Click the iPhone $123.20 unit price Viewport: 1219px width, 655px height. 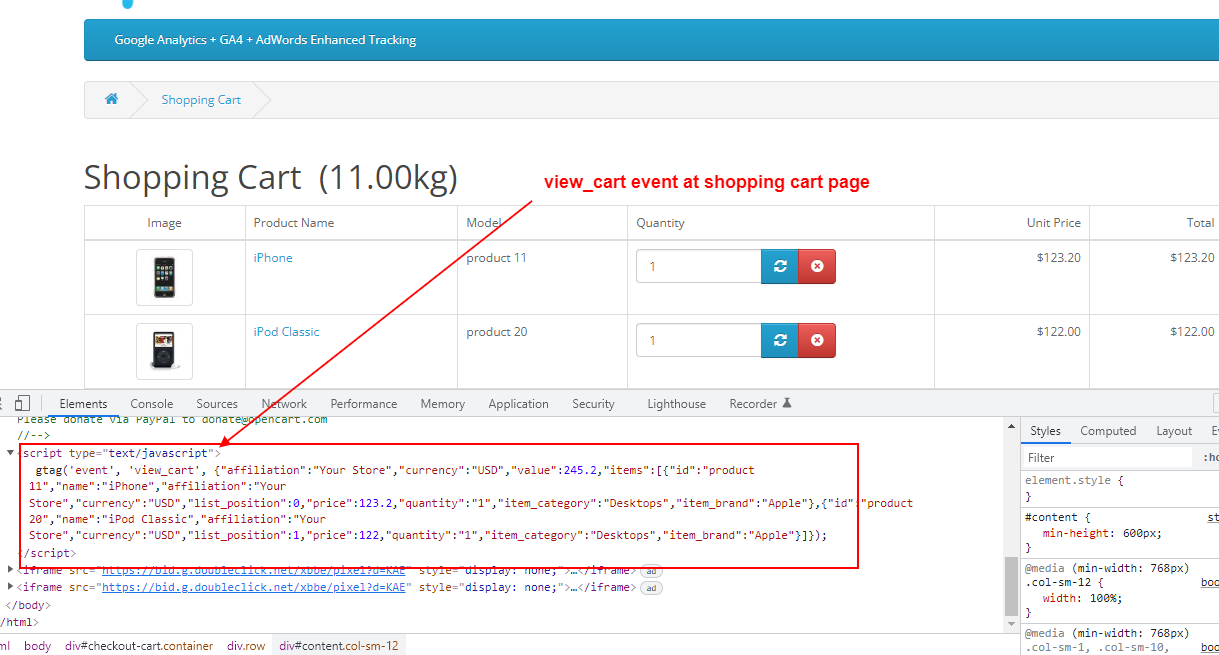(1059, 258)
